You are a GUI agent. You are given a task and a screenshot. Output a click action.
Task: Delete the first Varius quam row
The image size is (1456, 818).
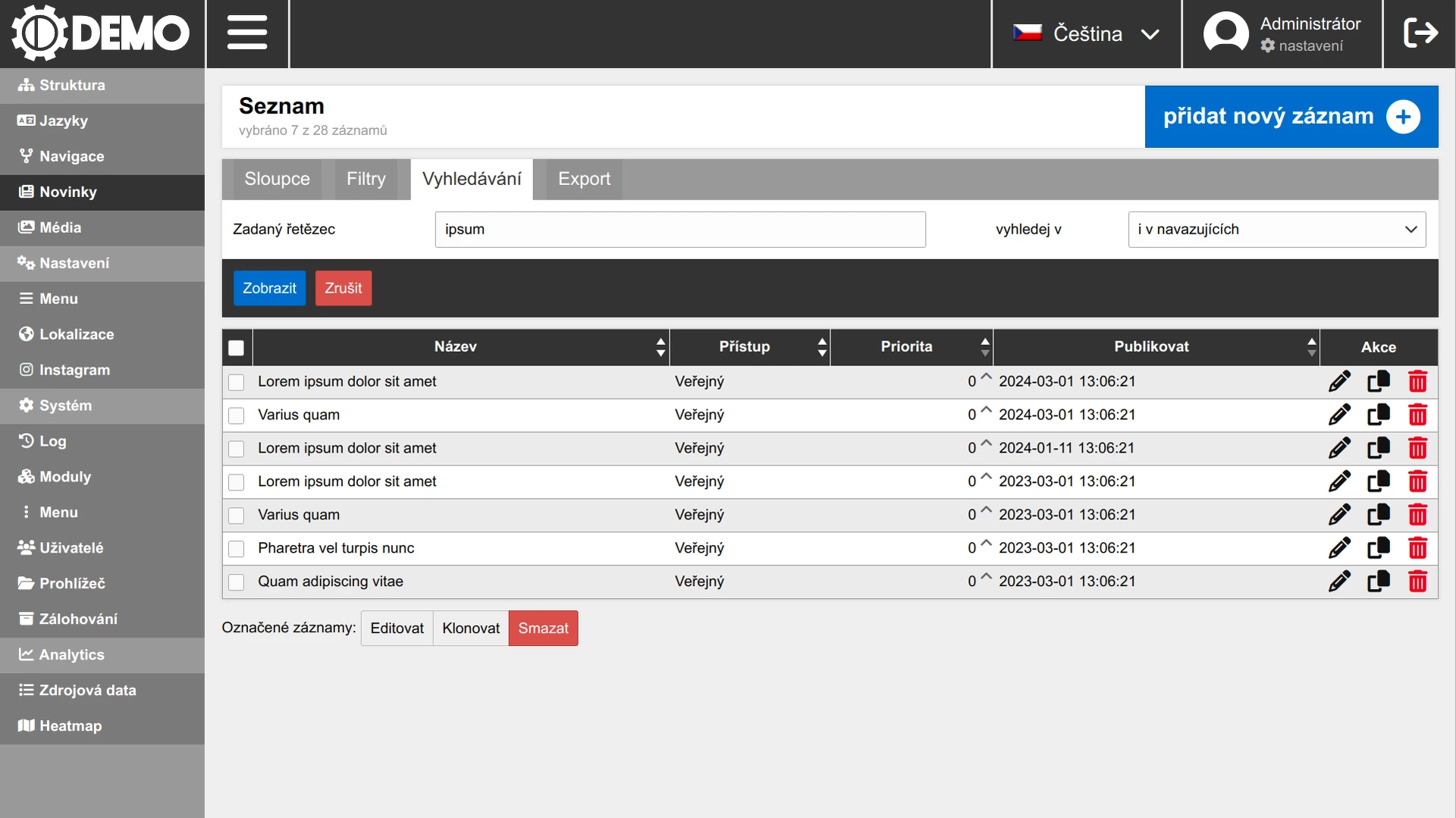click(1417, 415)
